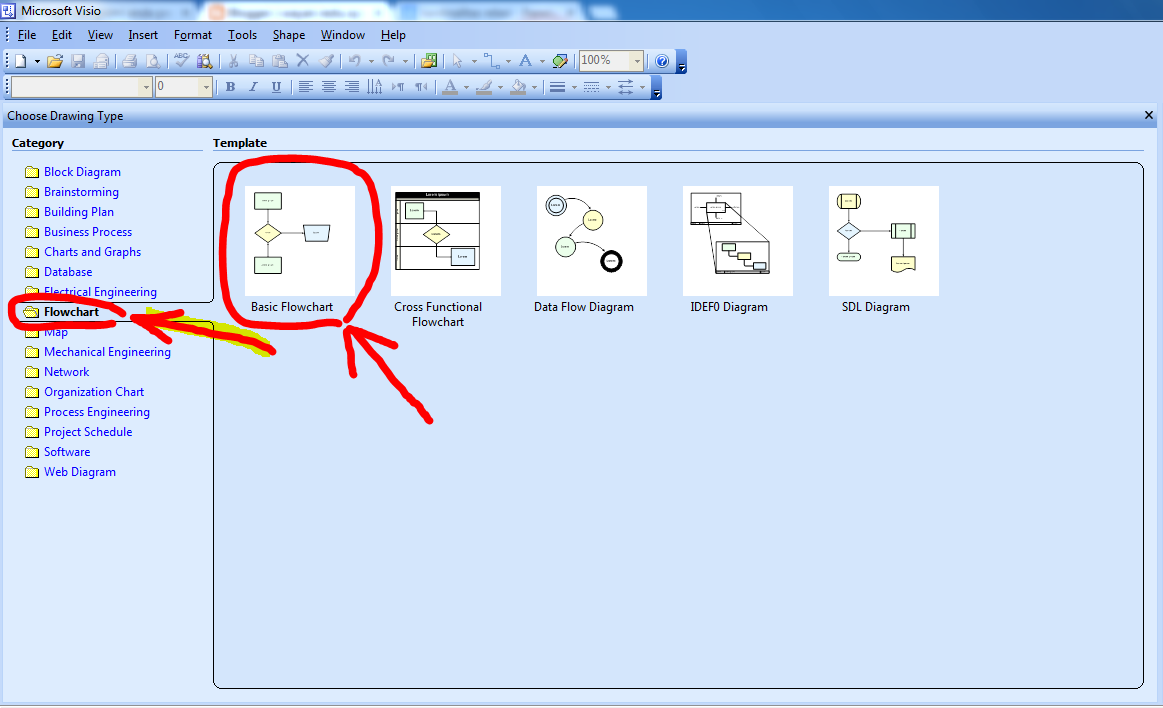Click the Print Preview icon
Viewport: 1163px width, 708px height.
[152, 62]
